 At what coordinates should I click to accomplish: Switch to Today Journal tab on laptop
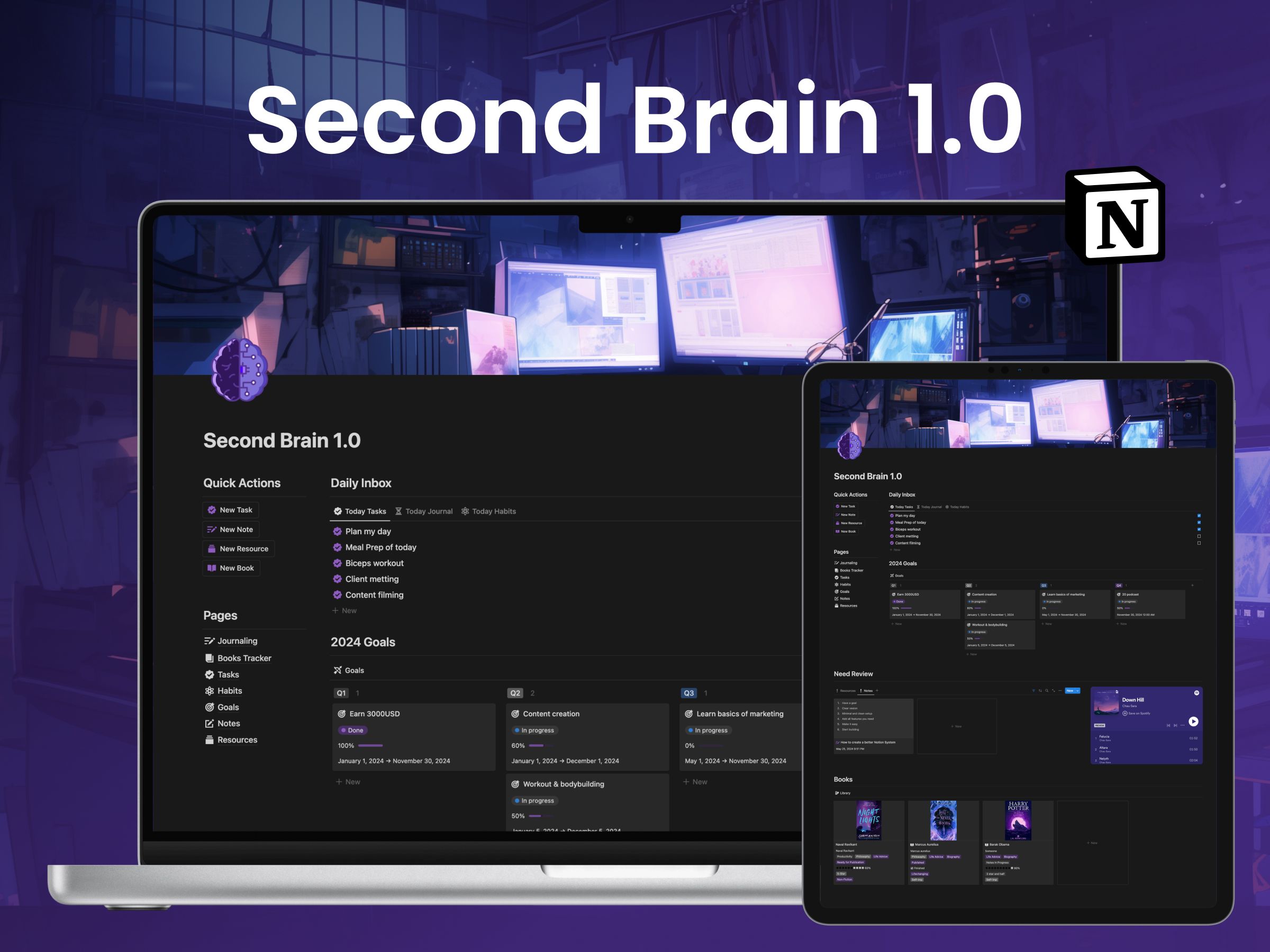[x=424, y=511]
